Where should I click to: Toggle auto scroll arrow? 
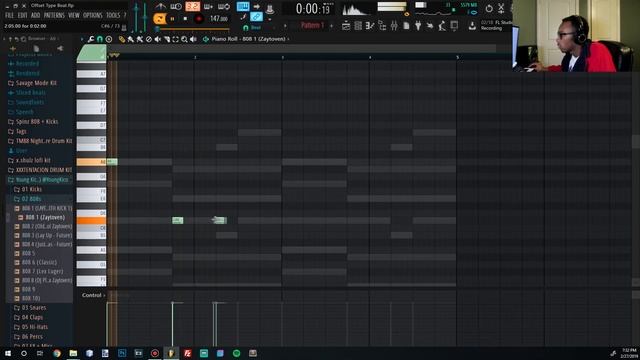click(x=257, y=7)
